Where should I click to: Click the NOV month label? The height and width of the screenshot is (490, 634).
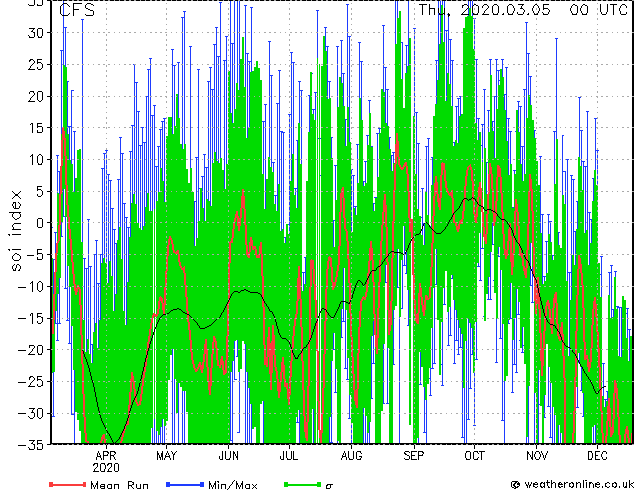[x=537, y=456]
